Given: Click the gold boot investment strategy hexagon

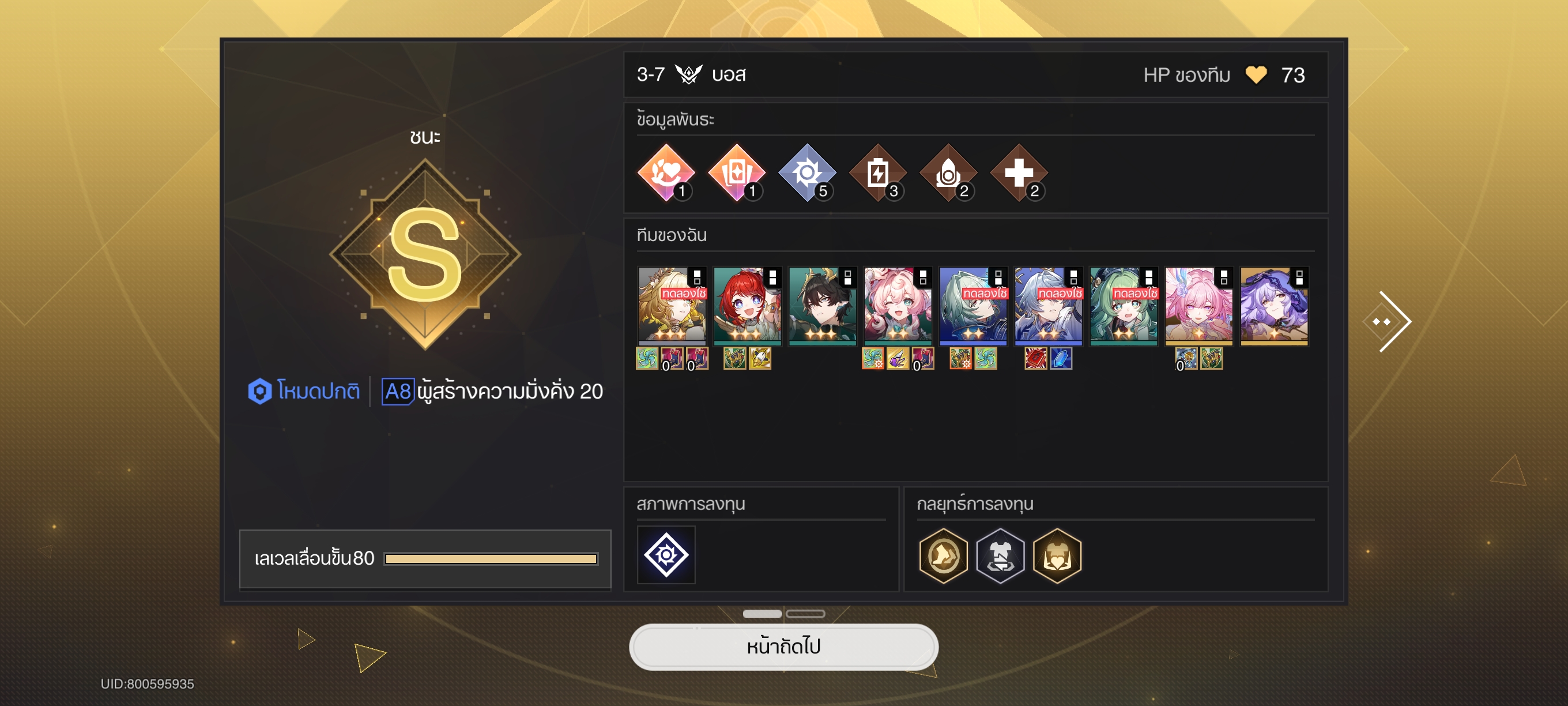Looking at the screenshot, I should click(943, 555).
